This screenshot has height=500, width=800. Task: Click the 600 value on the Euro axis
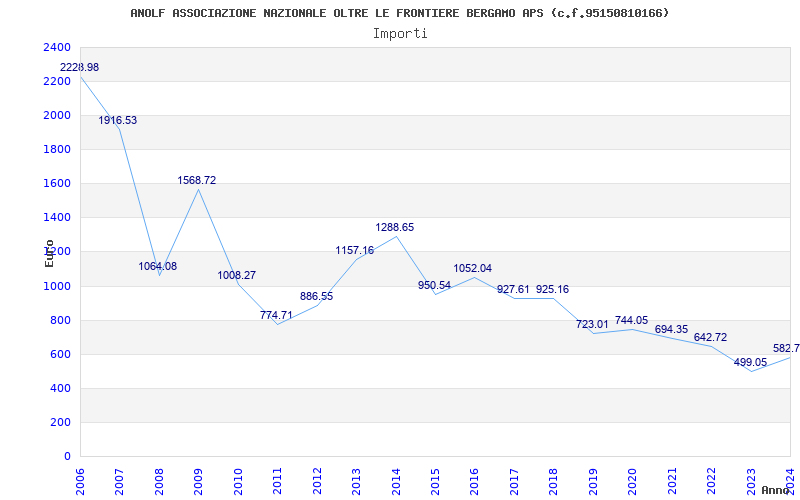61,355
